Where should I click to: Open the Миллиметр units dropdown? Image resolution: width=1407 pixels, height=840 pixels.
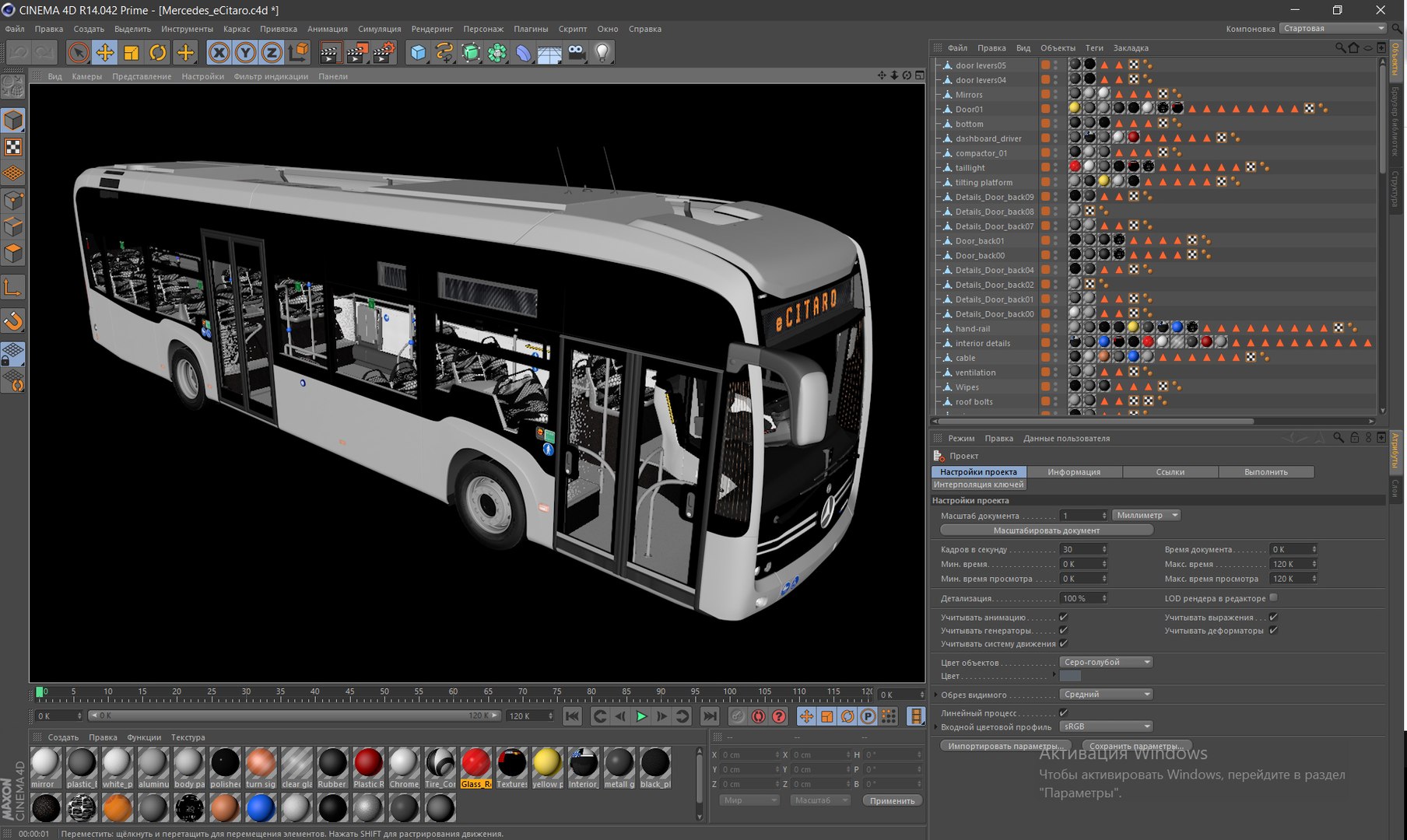[1146, 515]
